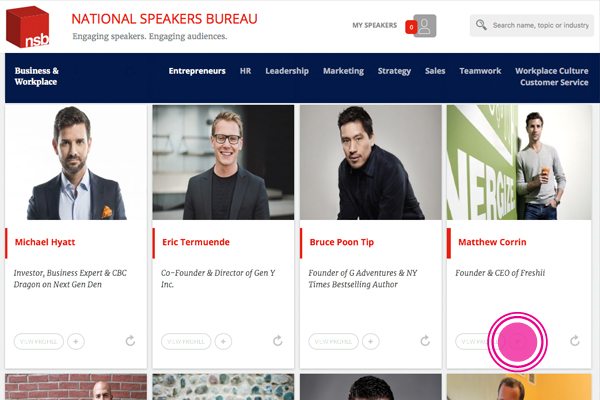This screenshot has height=400, width=600.
Task: Click Michael Hyatt's portrait photo
Action: [76, 162]
